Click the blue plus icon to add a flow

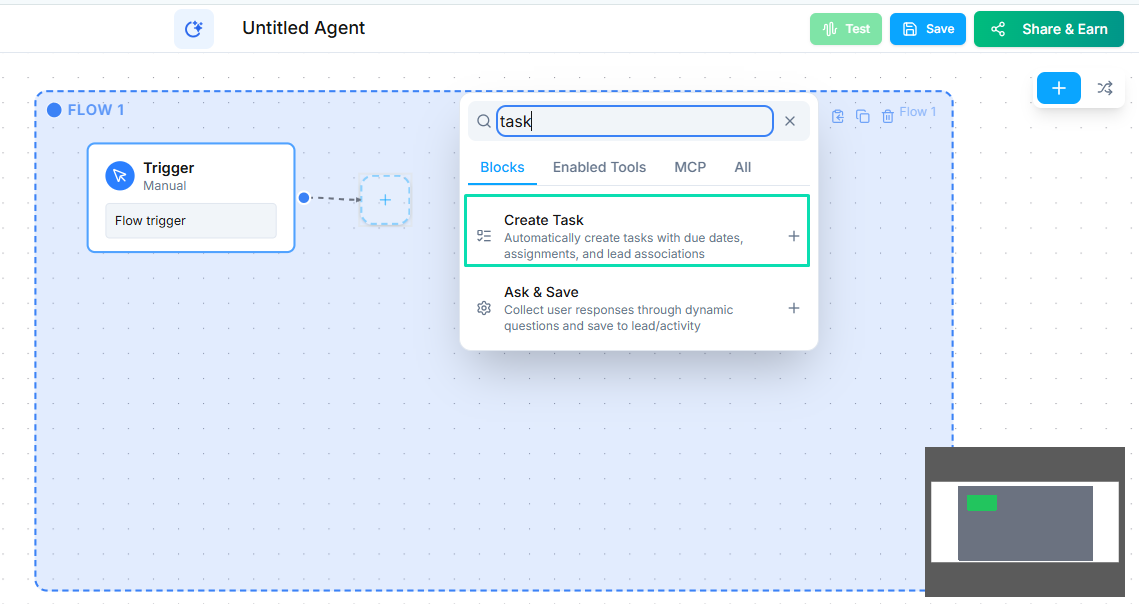point(1058,88)
